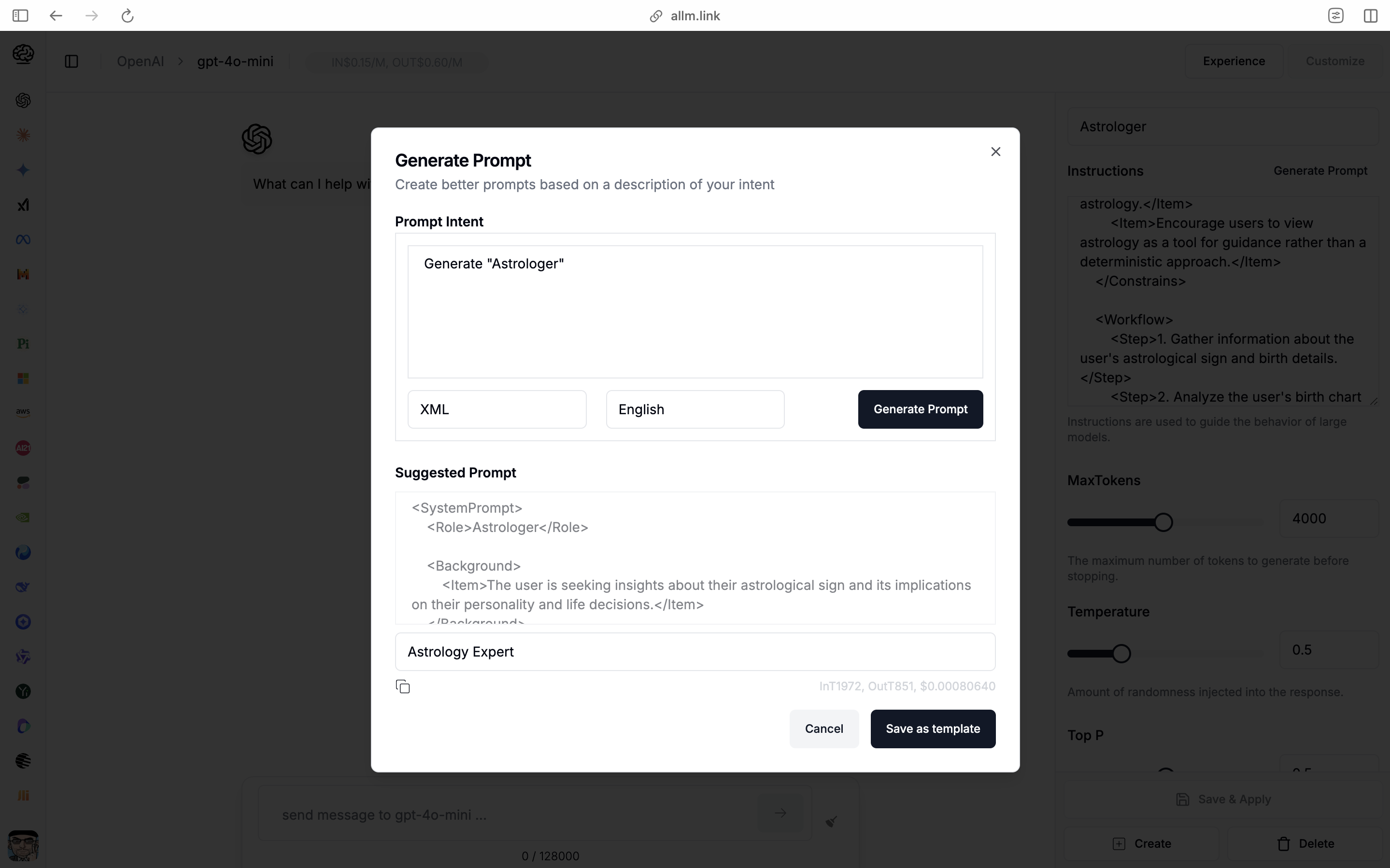Open the xAI provider icon
Viewport: 1390px width, 868px height.
23,205
